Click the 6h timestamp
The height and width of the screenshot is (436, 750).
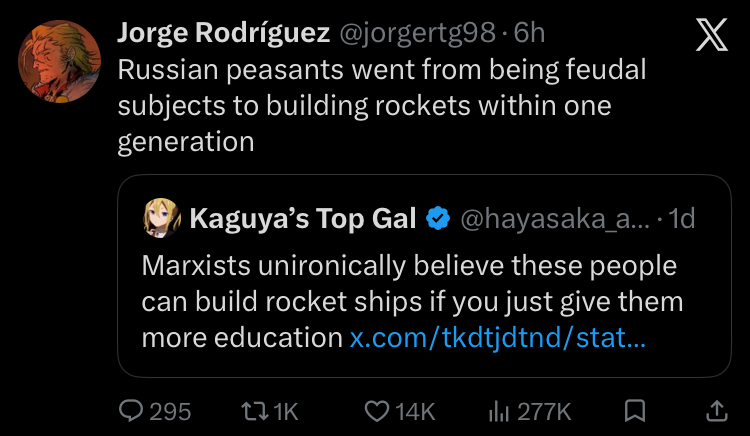tap(529, 34)
